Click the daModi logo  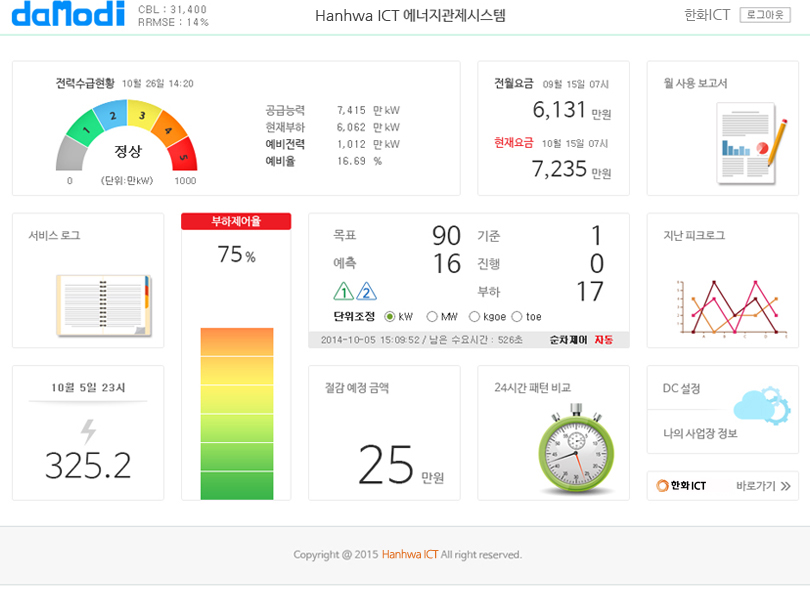tap(68, 14)
